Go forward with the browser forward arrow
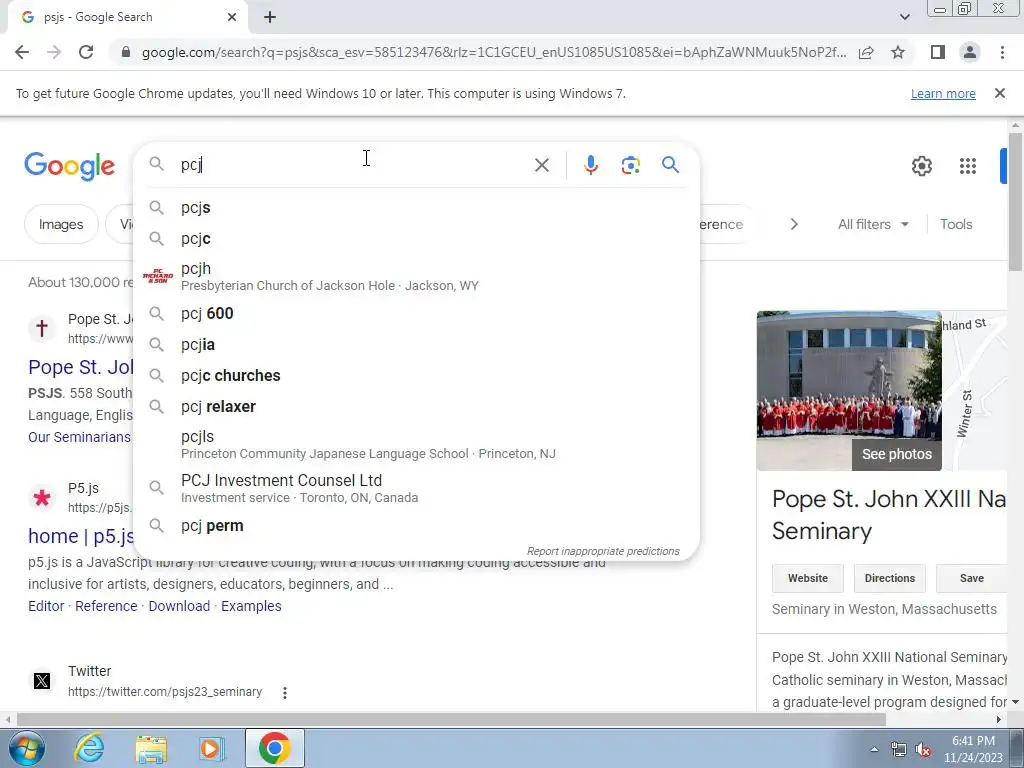Screen dimensions: 1024x768 click(x=54, y=52)
